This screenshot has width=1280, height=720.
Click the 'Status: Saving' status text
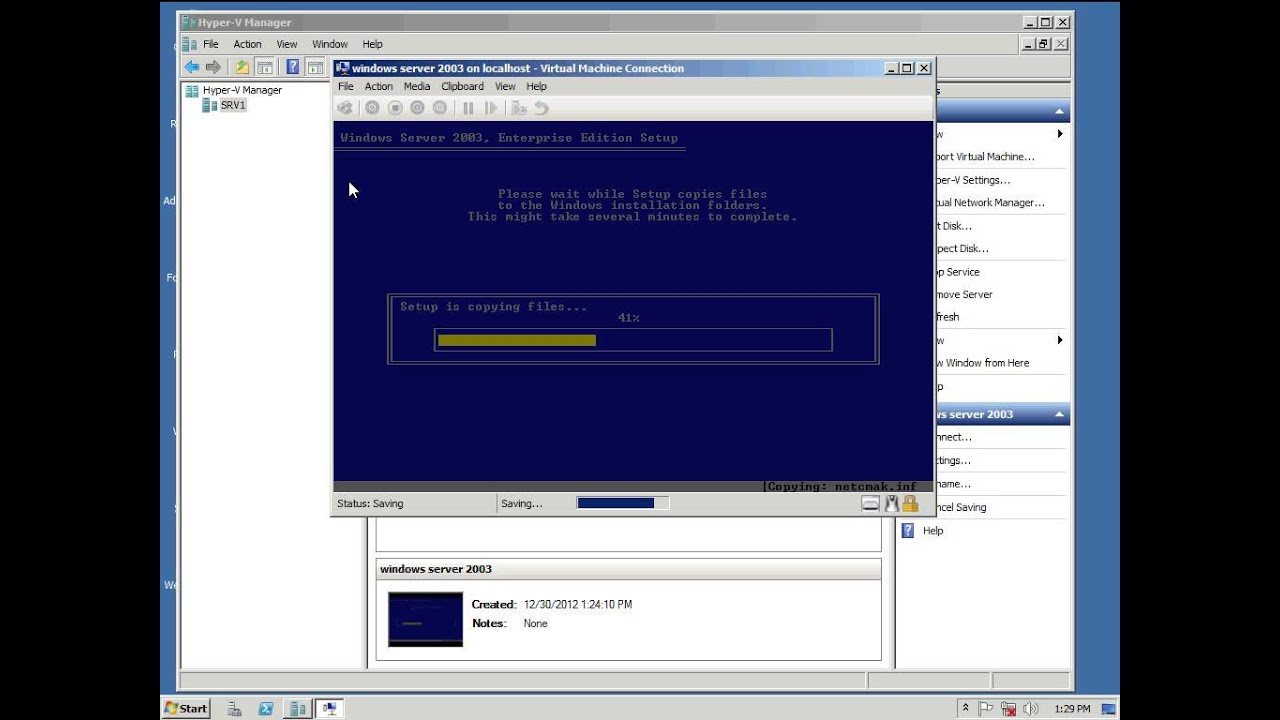[x=370, y=504]
